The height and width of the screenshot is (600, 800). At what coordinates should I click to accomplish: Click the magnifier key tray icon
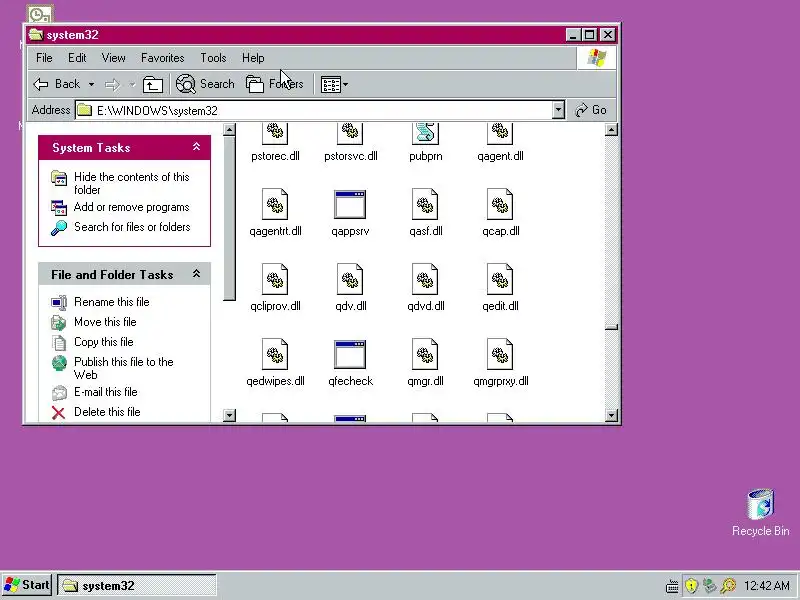[x=728, y=586]
